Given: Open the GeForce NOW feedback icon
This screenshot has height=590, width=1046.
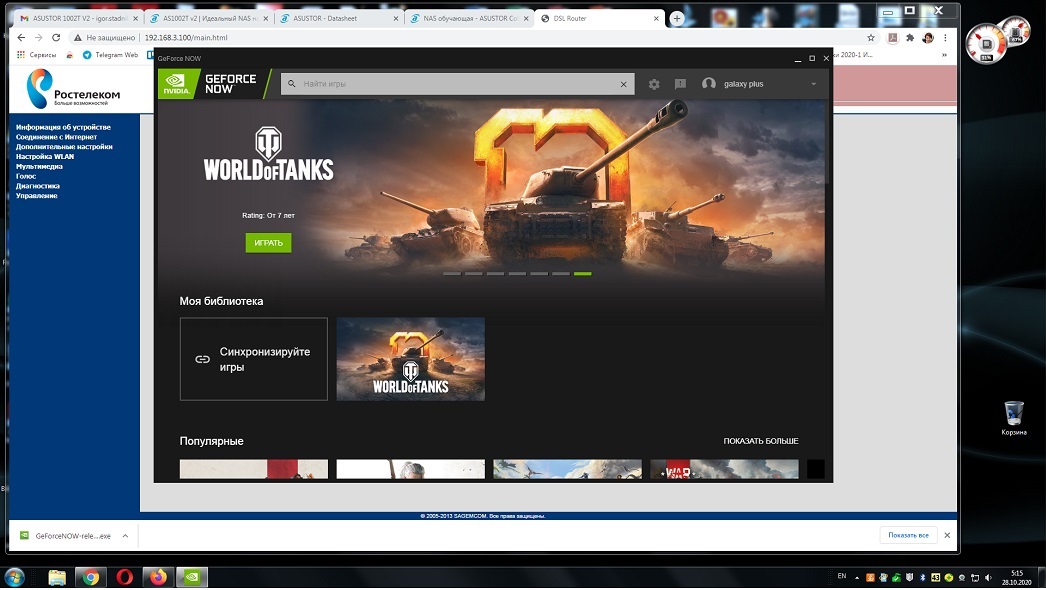Looking at the screenshot, I should (680, 84).
